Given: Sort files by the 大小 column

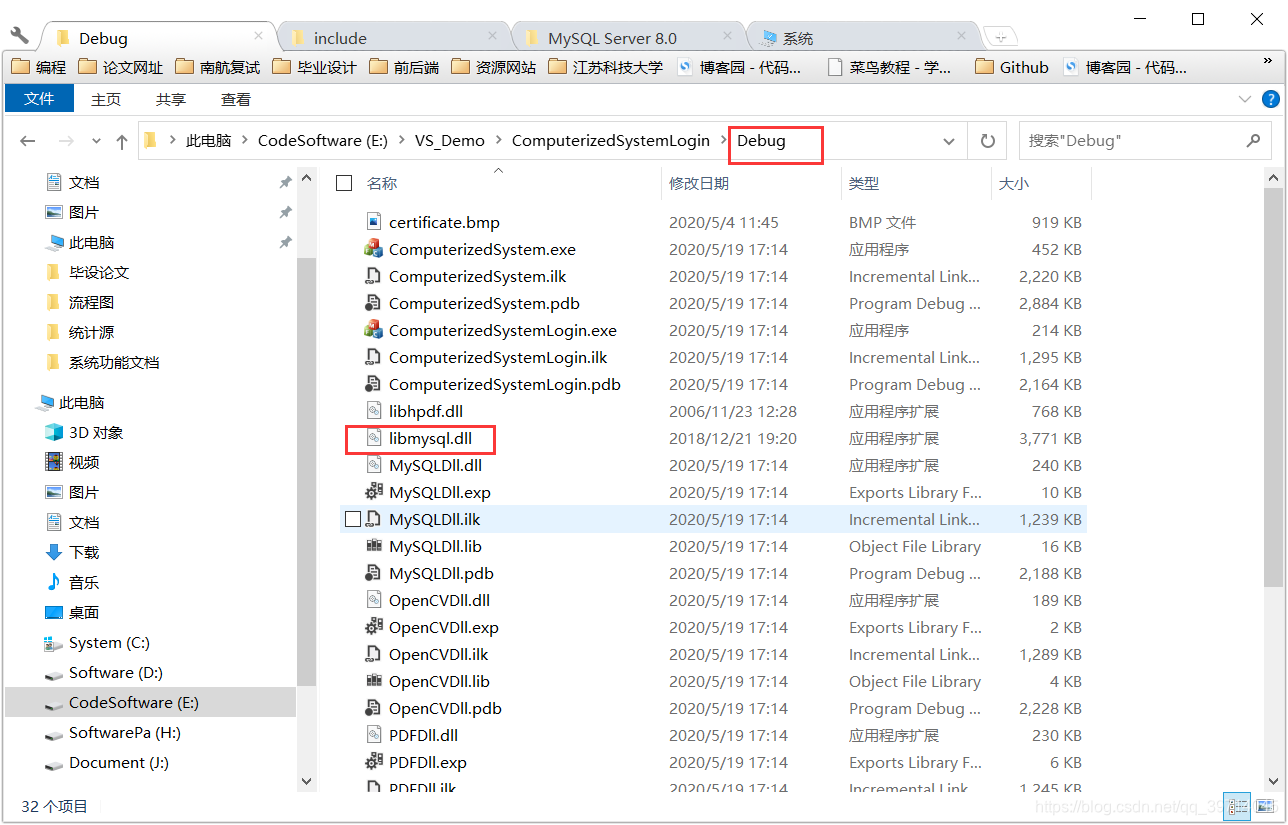Looking at the screenshot, I should click(x=1013, y=183).
